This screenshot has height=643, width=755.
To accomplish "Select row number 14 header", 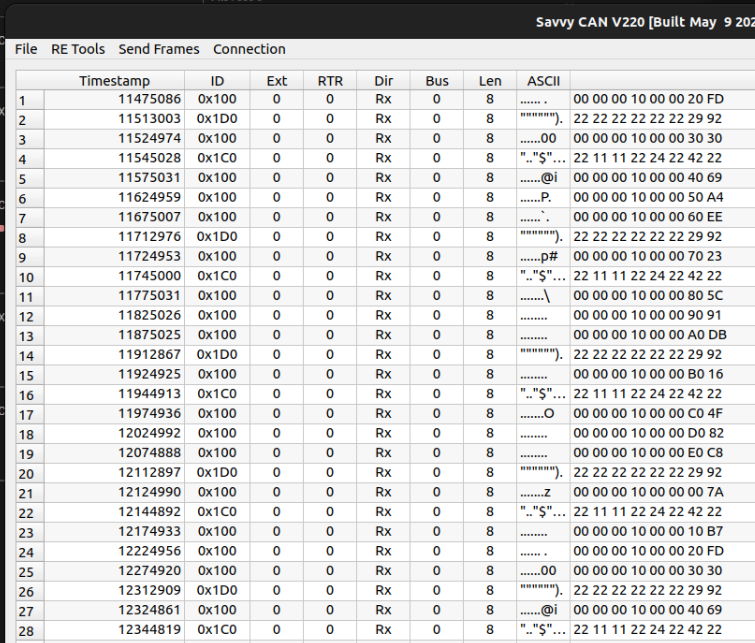I will (30, 355).
